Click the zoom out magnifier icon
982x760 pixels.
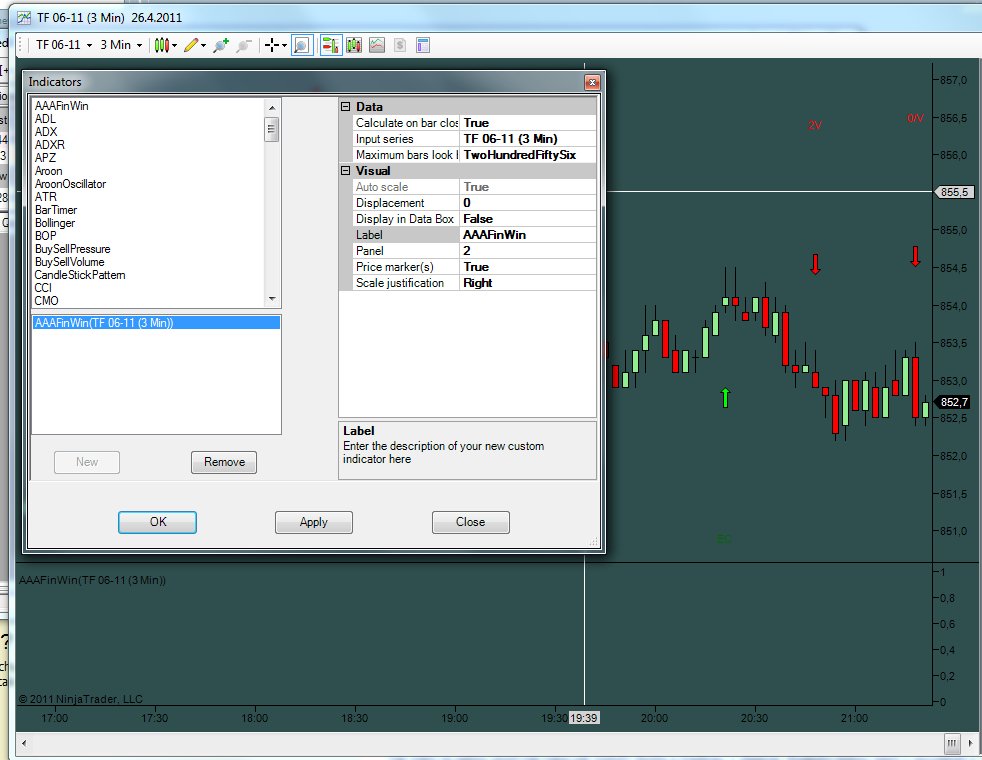coord(244,45)
